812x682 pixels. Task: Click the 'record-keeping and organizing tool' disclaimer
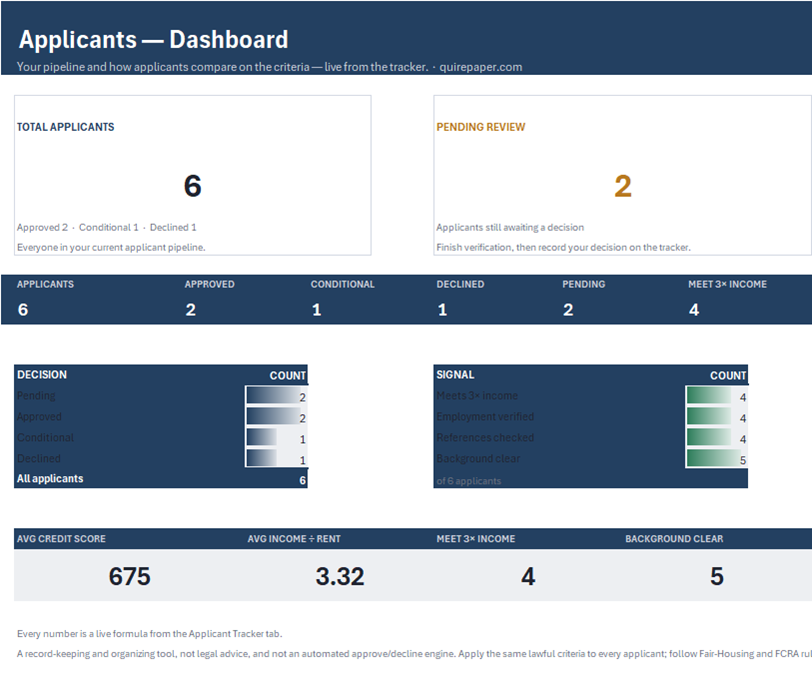click(414, 654)
